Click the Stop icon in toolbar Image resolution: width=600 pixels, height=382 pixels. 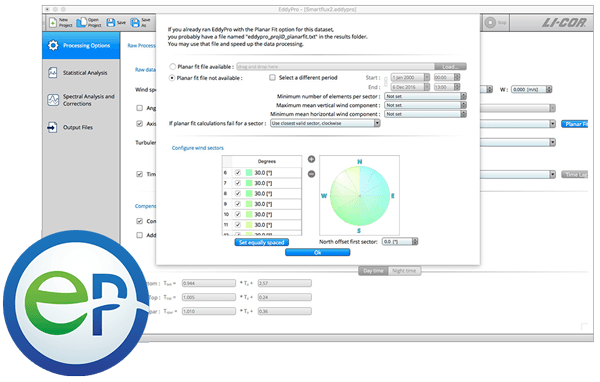pyautogui.click(x=490, y=23)
